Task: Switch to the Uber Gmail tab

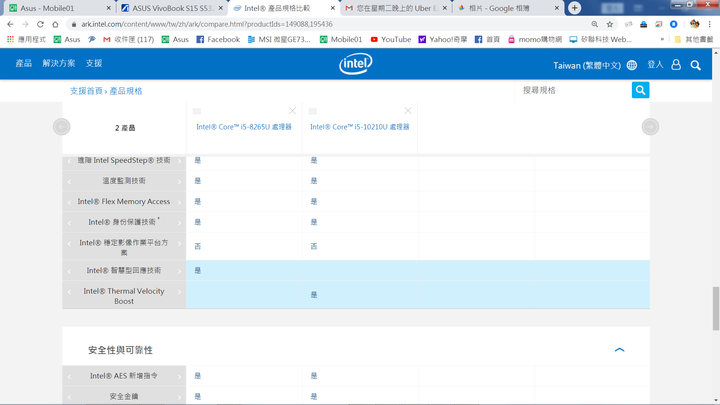Action: coord(395,8)
